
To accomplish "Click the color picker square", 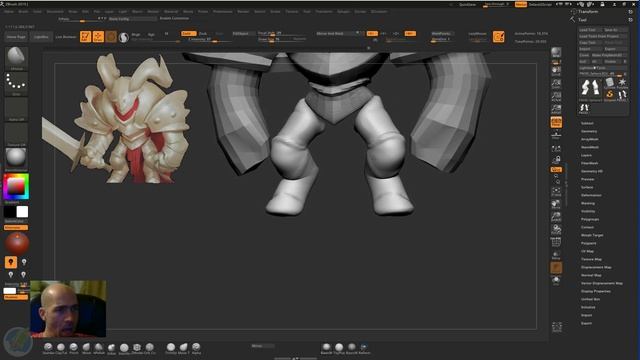I will pyautogui.click(x=16, y=186).
